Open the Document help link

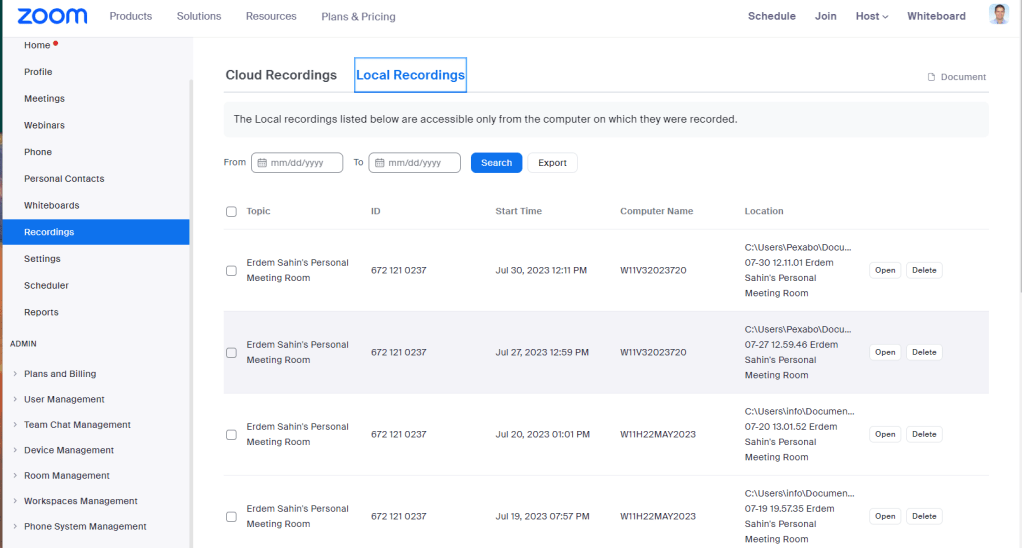[957, 77]
